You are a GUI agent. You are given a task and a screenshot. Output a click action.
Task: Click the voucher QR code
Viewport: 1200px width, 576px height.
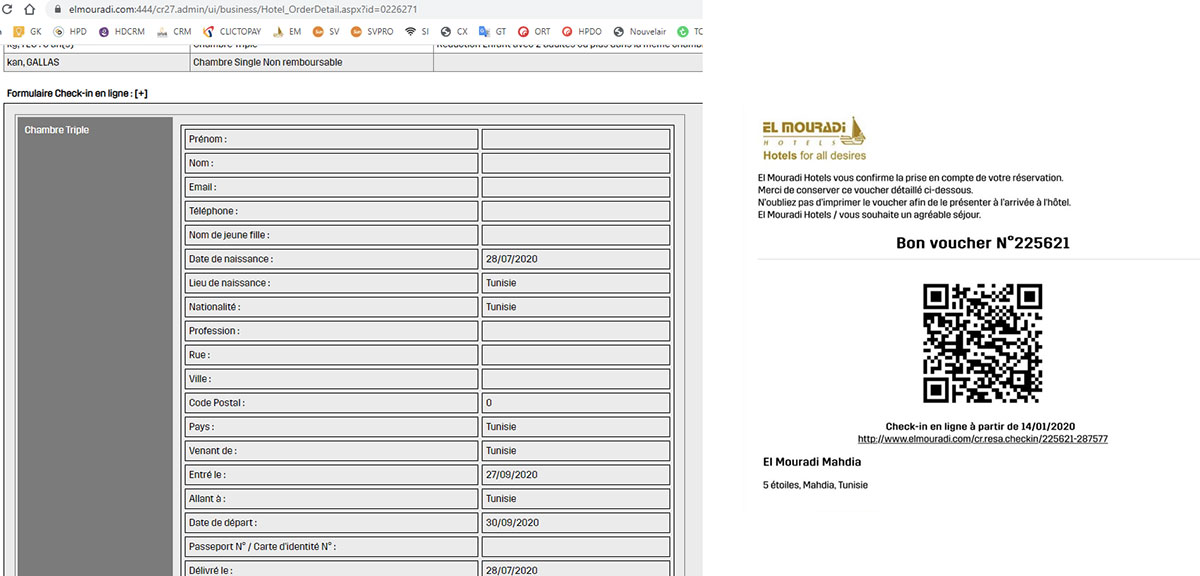pyautogui.click(x=982, y=343)
